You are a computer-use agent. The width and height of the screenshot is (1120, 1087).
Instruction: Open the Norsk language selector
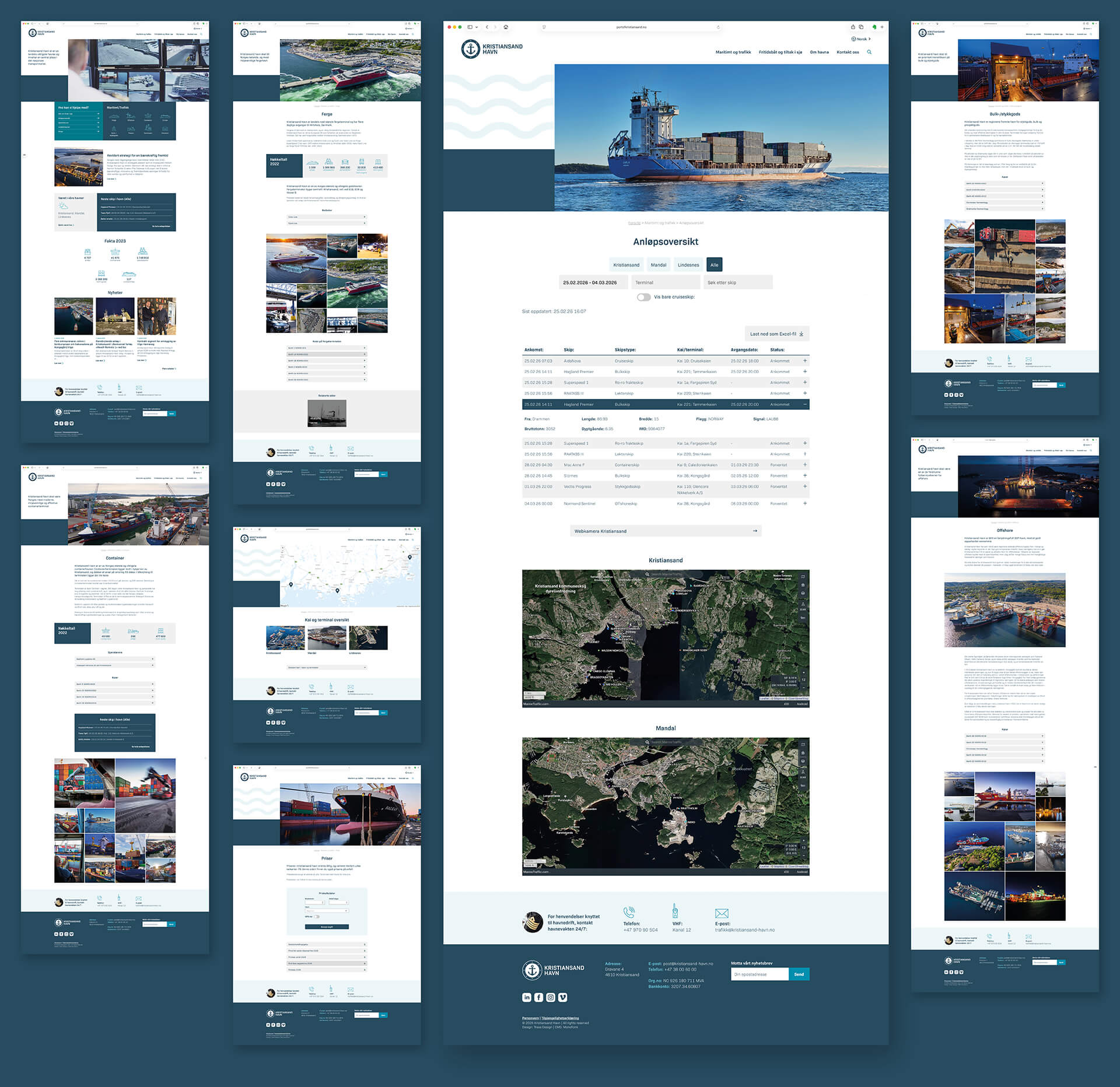[x=861, y=39]
